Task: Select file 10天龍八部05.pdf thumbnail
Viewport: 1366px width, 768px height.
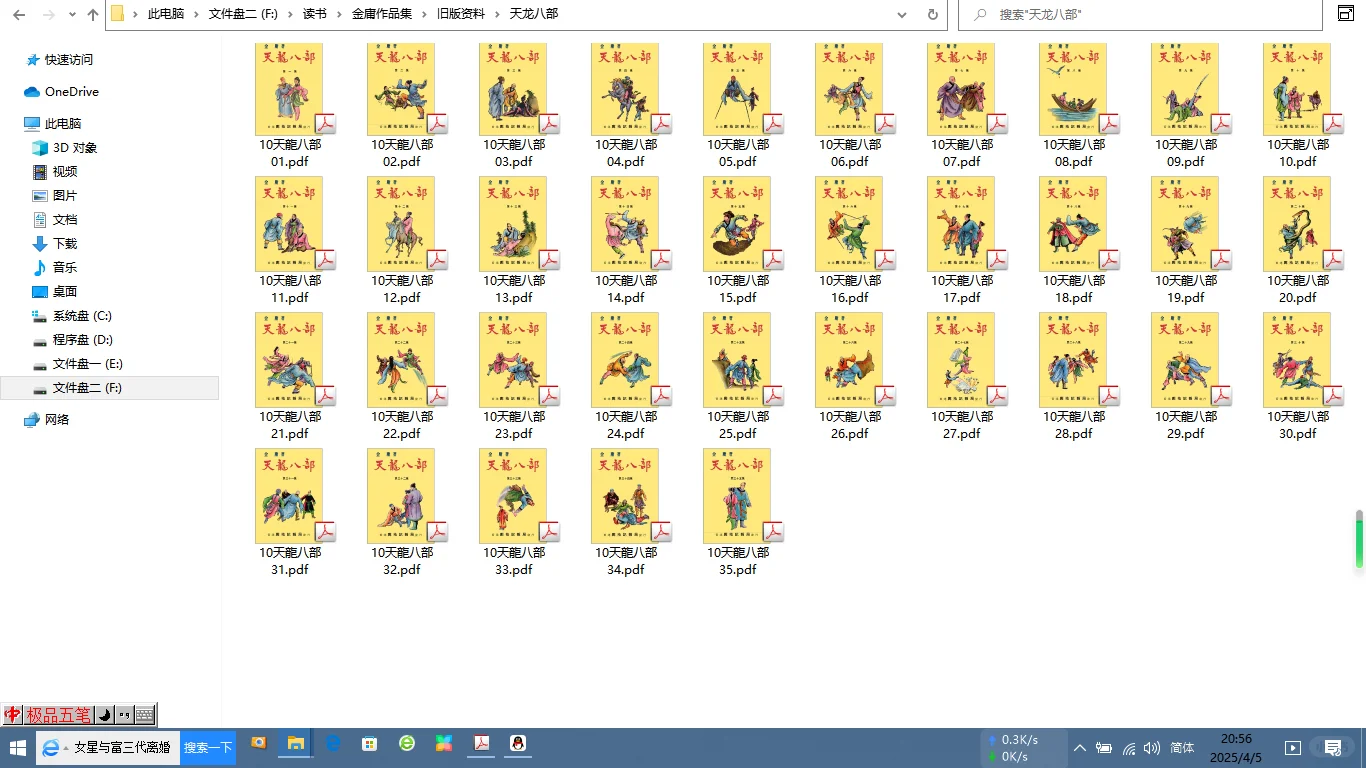Action: coord(737,90)
